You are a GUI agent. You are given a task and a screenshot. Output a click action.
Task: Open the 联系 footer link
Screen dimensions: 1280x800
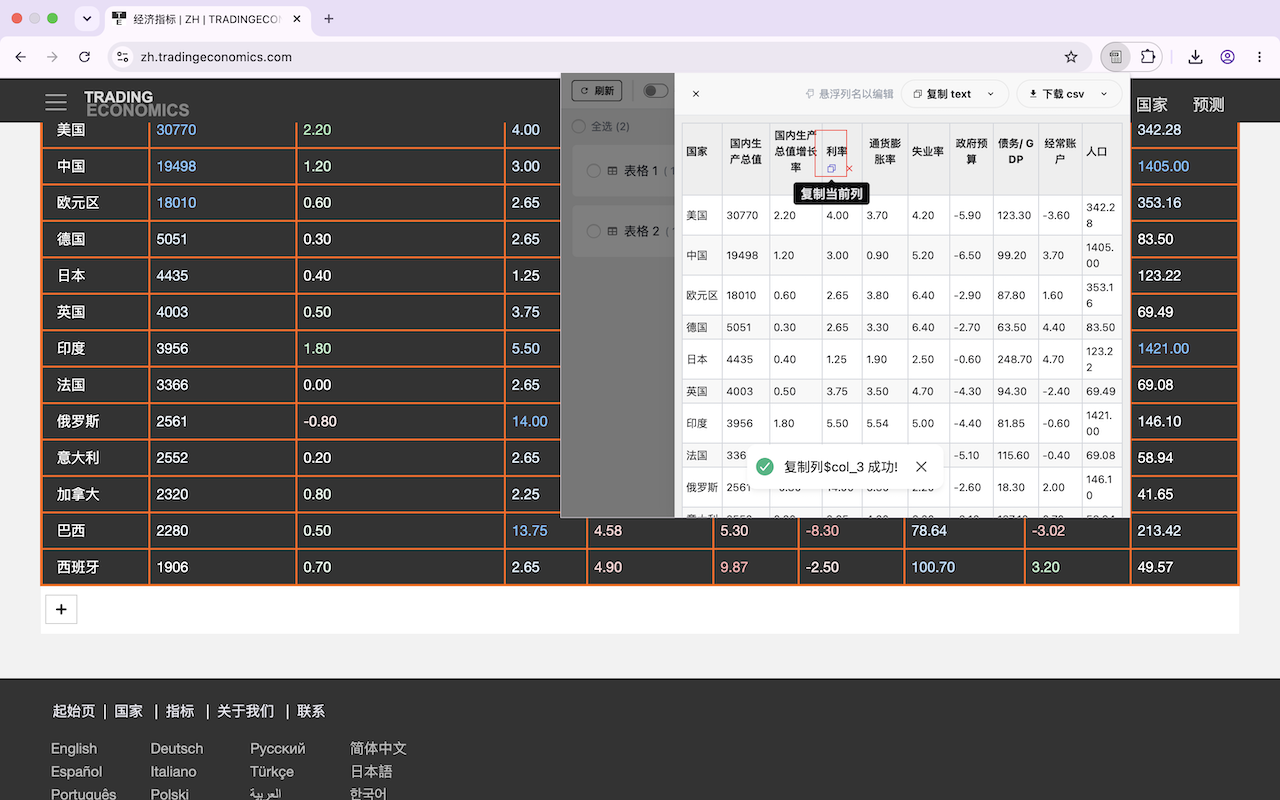[x=311, y=711]
